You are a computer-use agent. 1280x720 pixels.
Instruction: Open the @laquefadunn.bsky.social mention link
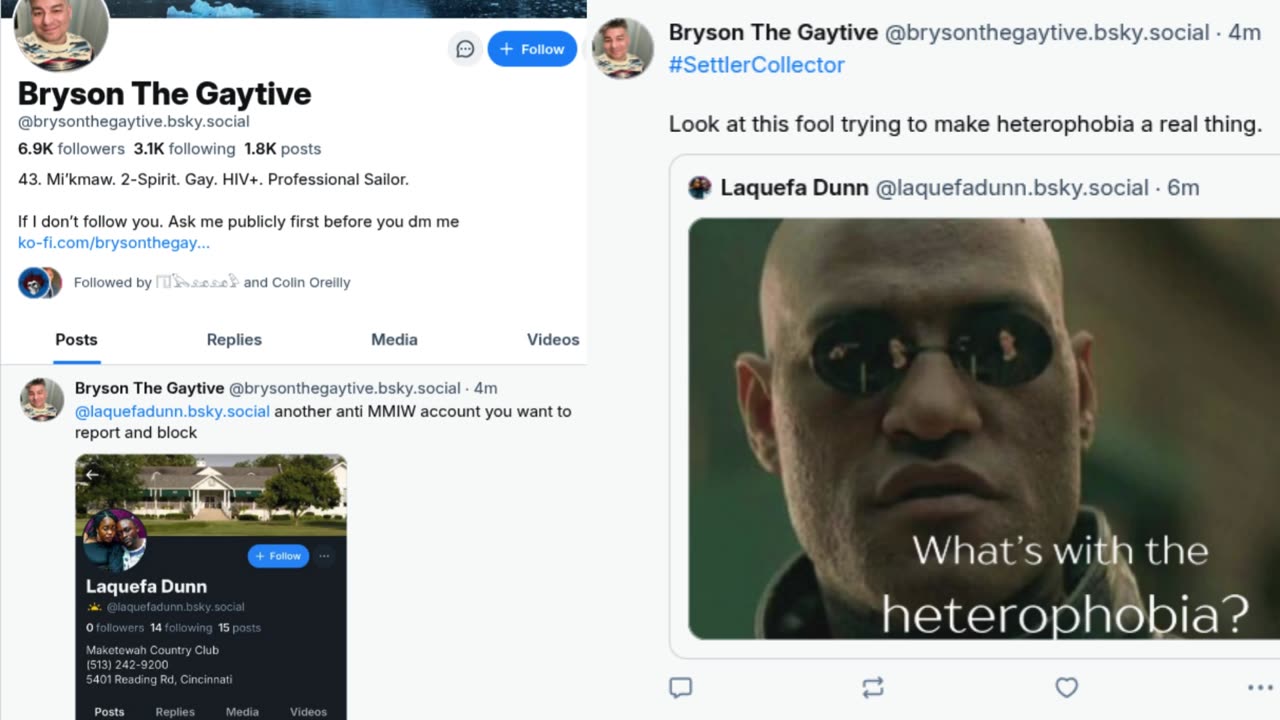tap(172, 411)
